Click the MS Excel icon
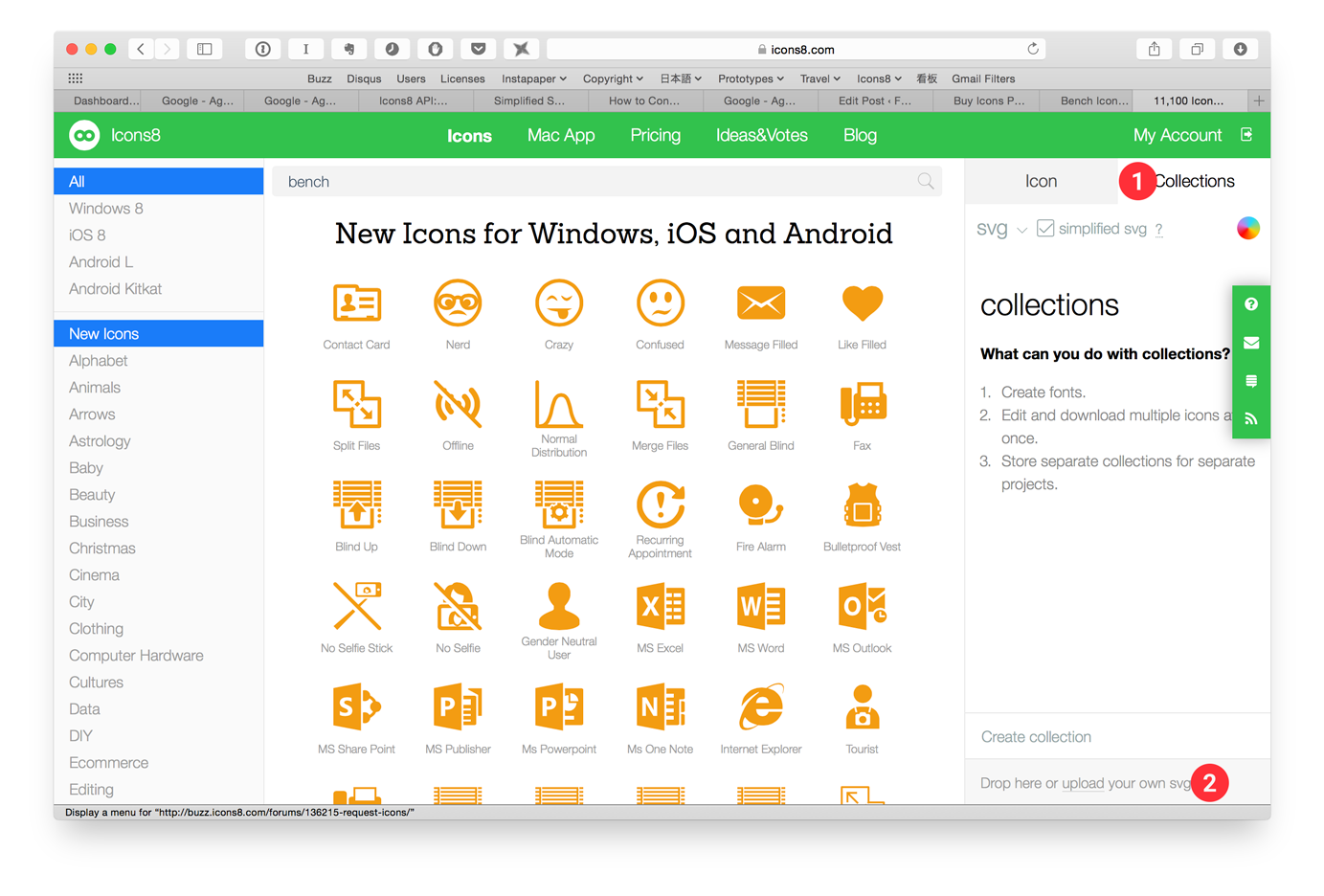 pyautogui.click(x=660, y=606)
